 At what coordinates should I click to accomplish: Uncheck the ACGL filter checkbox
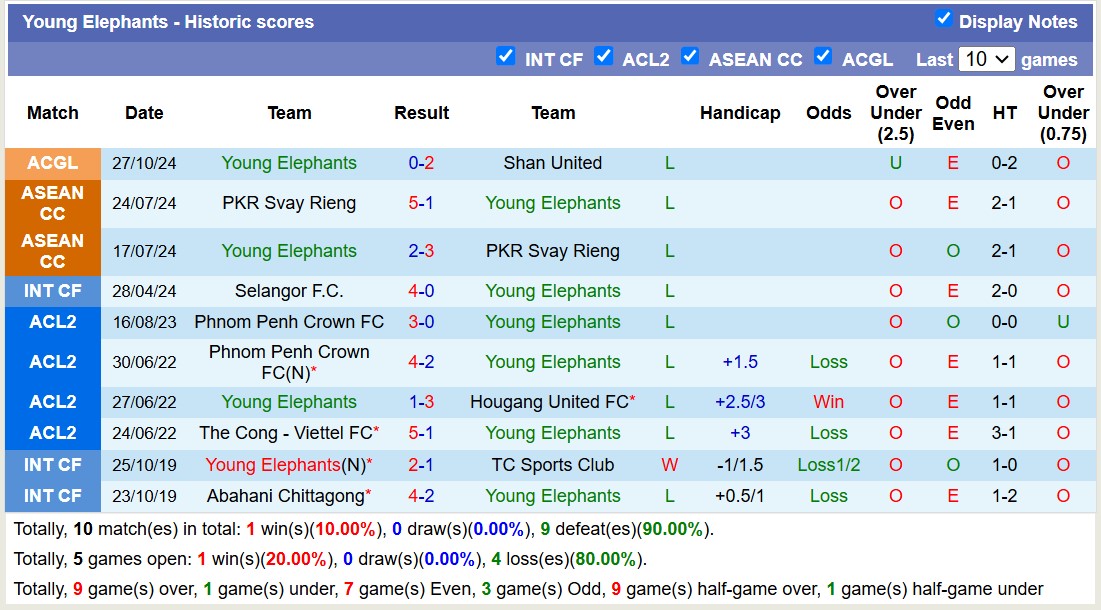[x=822, y=57]
